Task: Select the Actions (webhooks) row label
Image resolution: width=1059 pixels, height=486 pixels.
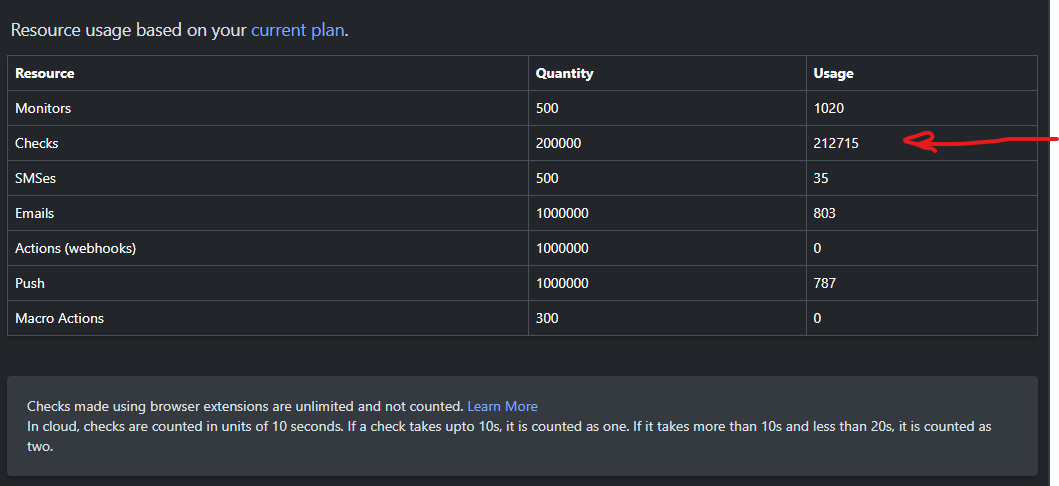Action: pos(75,248)
